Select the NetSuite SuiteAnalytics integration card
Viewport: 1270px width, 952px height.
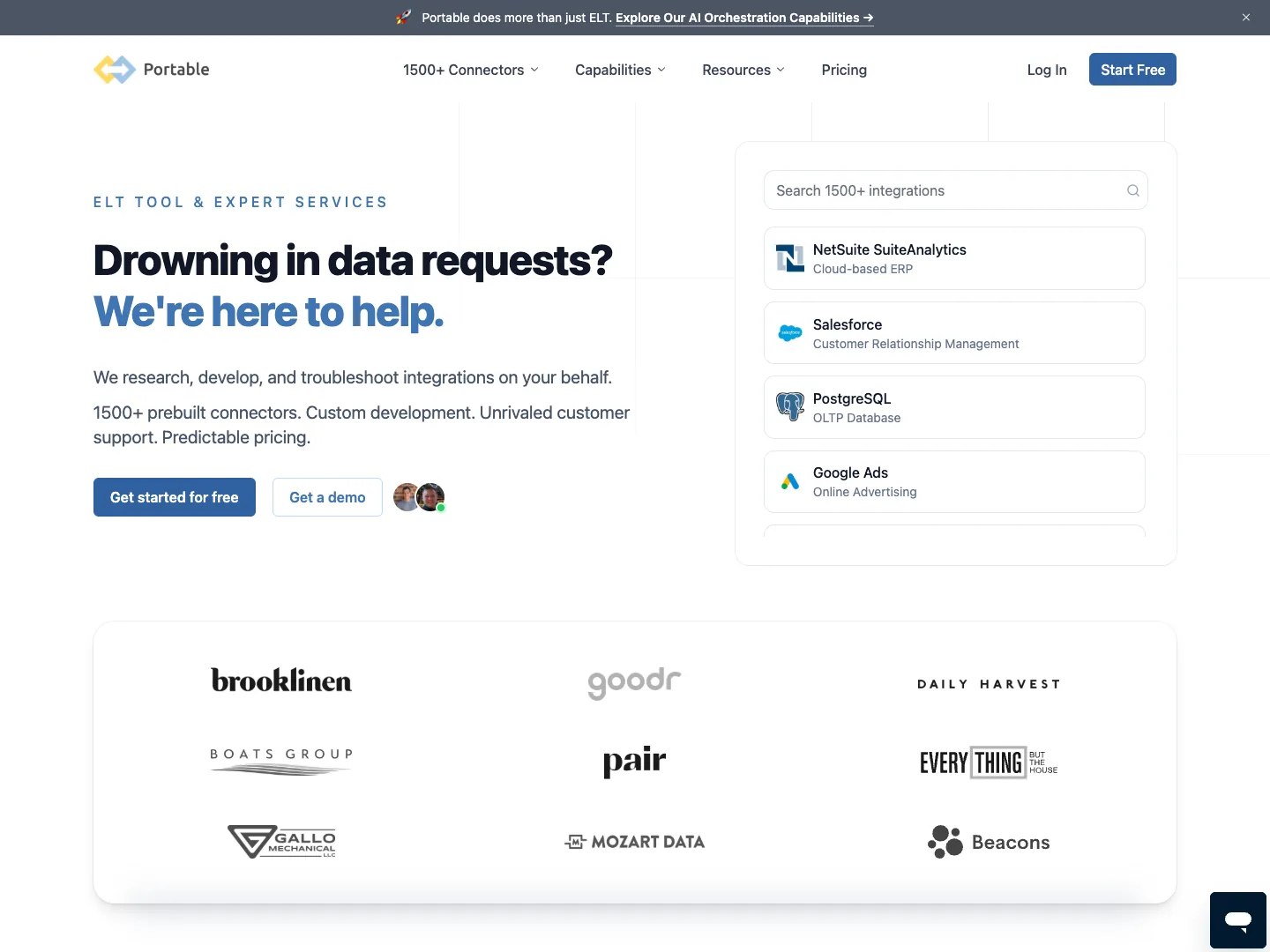[x=954, y=258]
